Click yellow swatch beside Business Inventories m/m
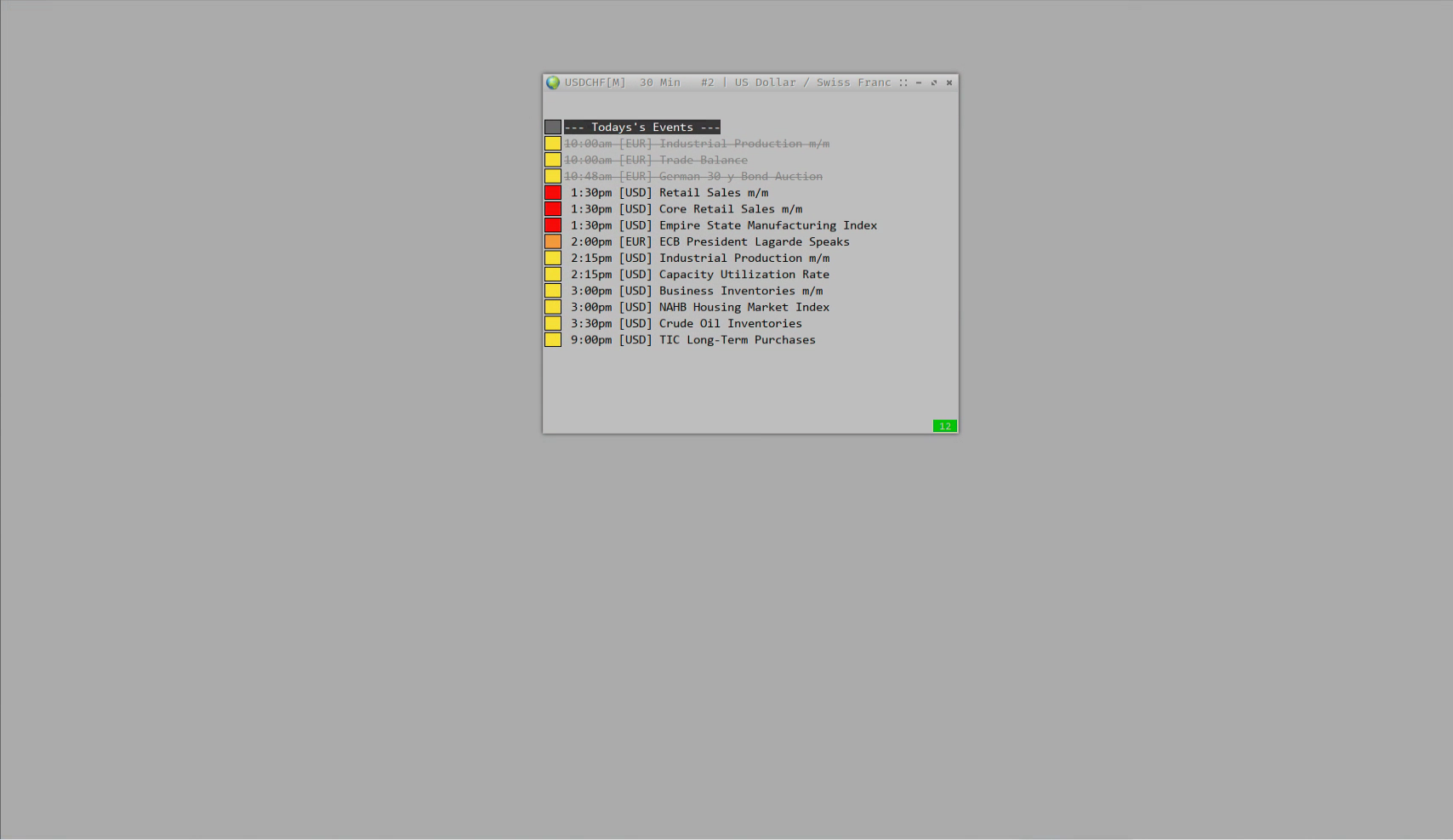 point(553,291)
